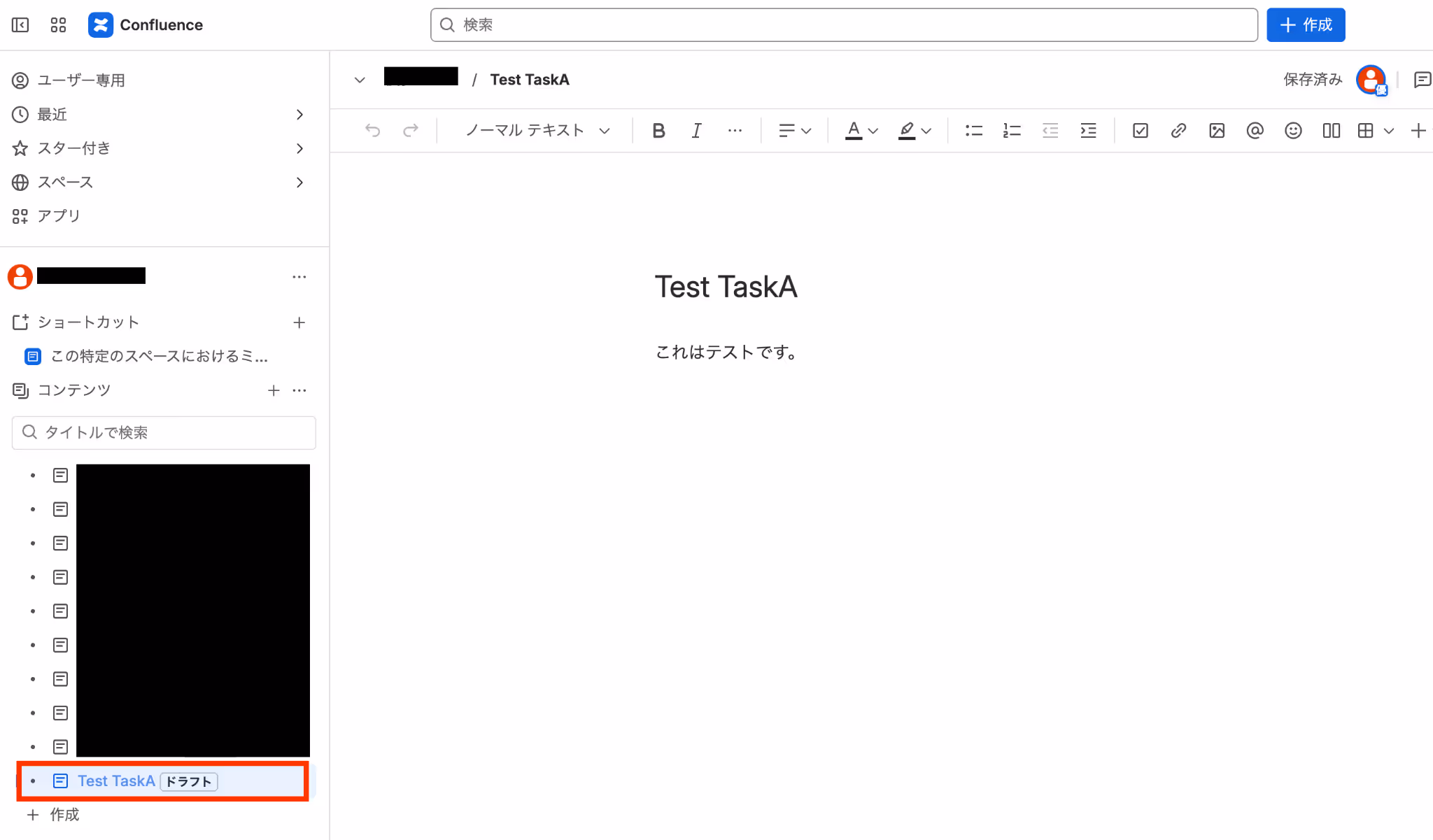Open the ノーマル テキスト style dropdown

coord(537,131)
